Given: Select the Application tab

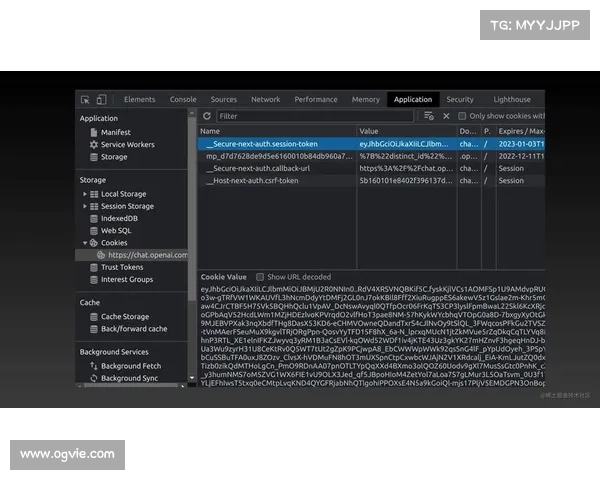Looking at the screenshot, I should click(413, 100).
